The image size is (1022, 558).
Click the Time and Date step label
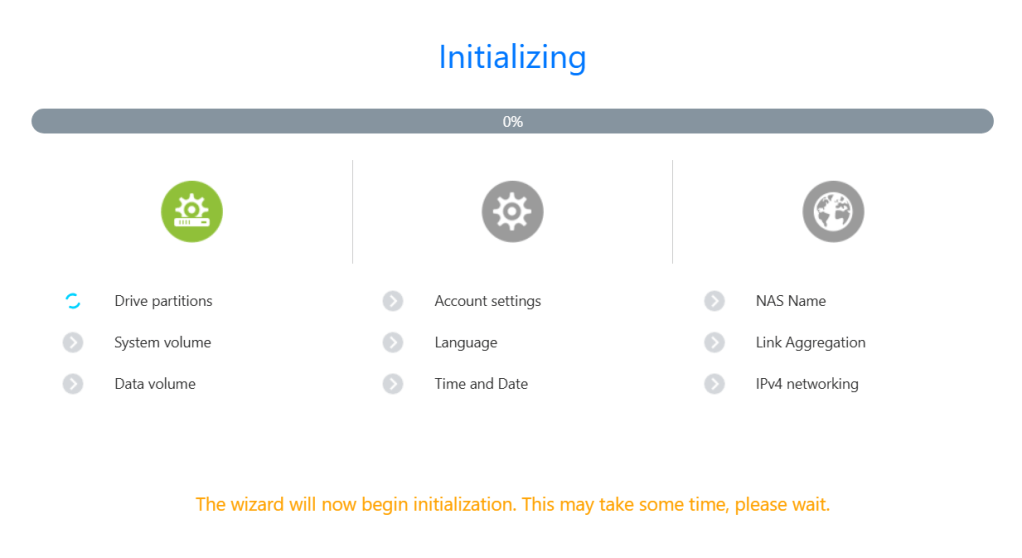click(481, 384)
